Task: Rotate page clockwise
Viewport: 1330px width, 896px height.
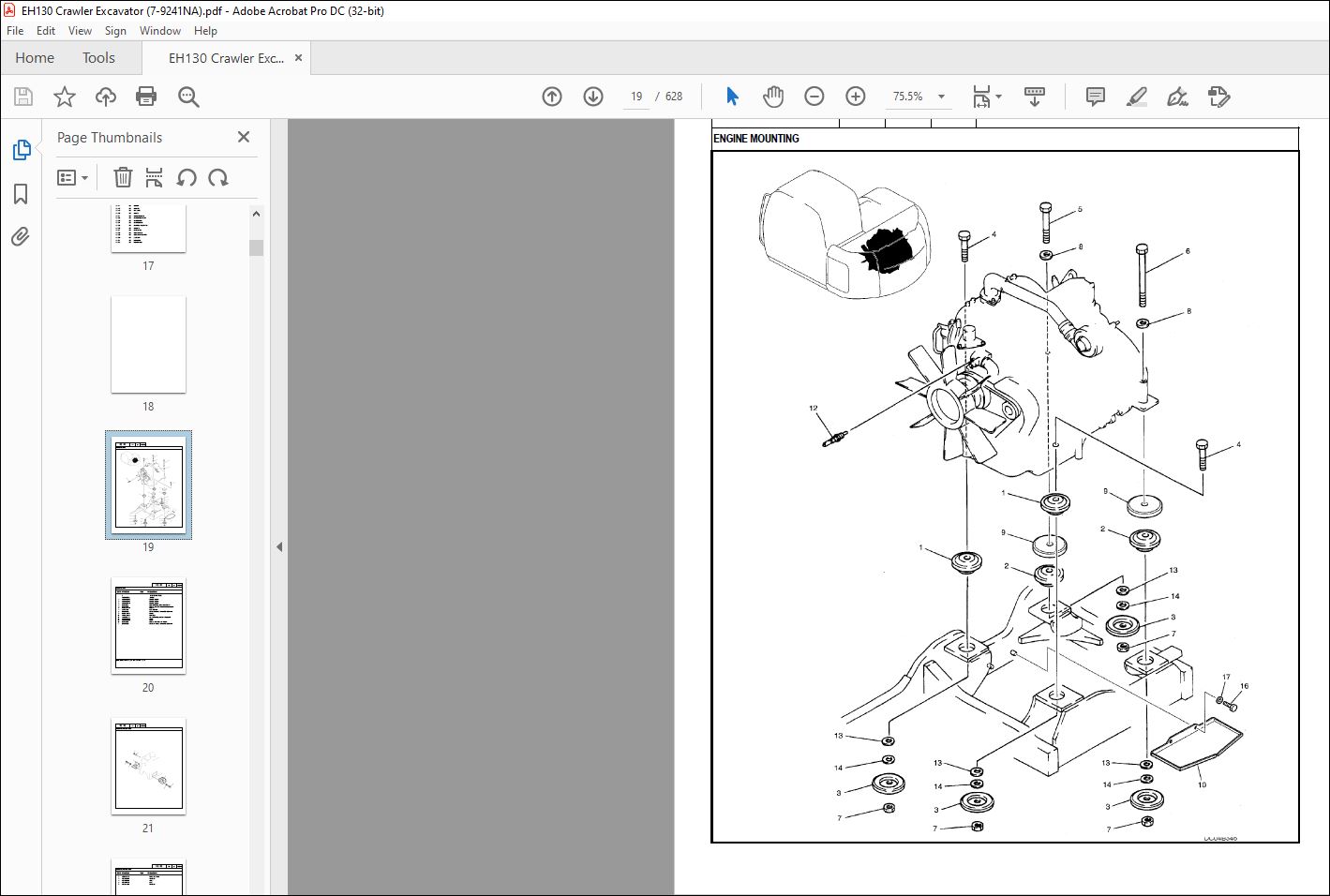Action: click(x=218, y=177)
